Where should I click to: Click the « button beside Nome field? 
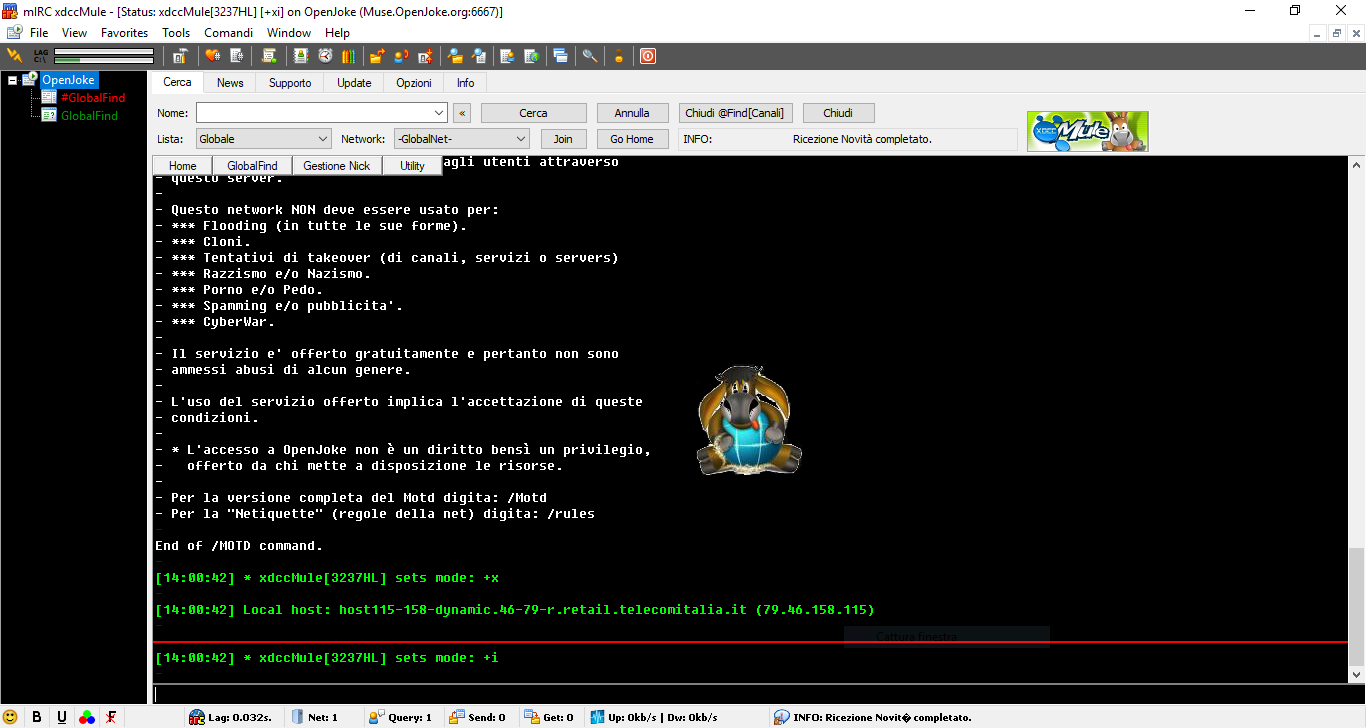click(462, 113)
